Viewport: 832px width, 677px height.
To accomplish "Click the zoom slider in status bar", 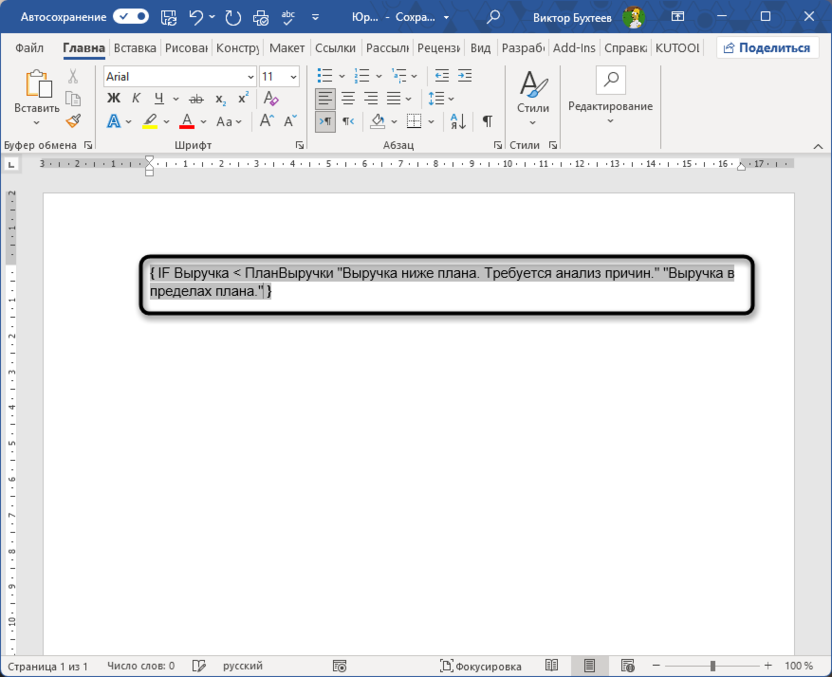I will click(712, 666).
